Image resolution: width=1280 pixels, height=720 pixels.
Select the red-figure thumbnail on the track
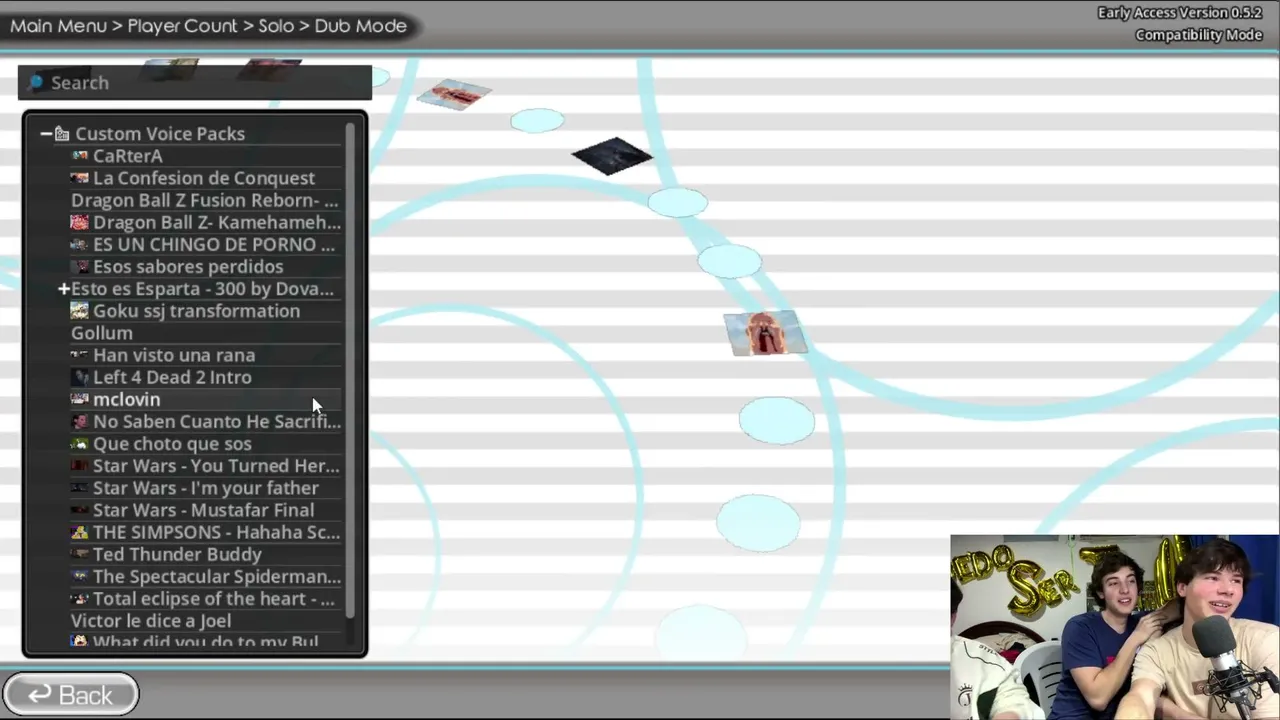coord(765,333)
